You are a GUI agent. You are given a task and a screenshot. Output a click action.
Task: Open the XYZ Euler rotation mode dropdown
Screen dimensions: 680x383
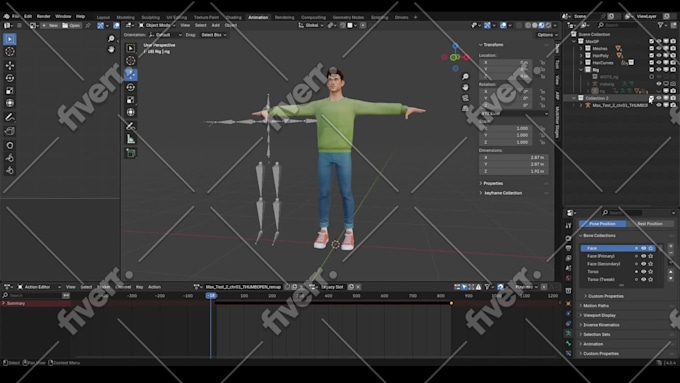pos(514,114)
